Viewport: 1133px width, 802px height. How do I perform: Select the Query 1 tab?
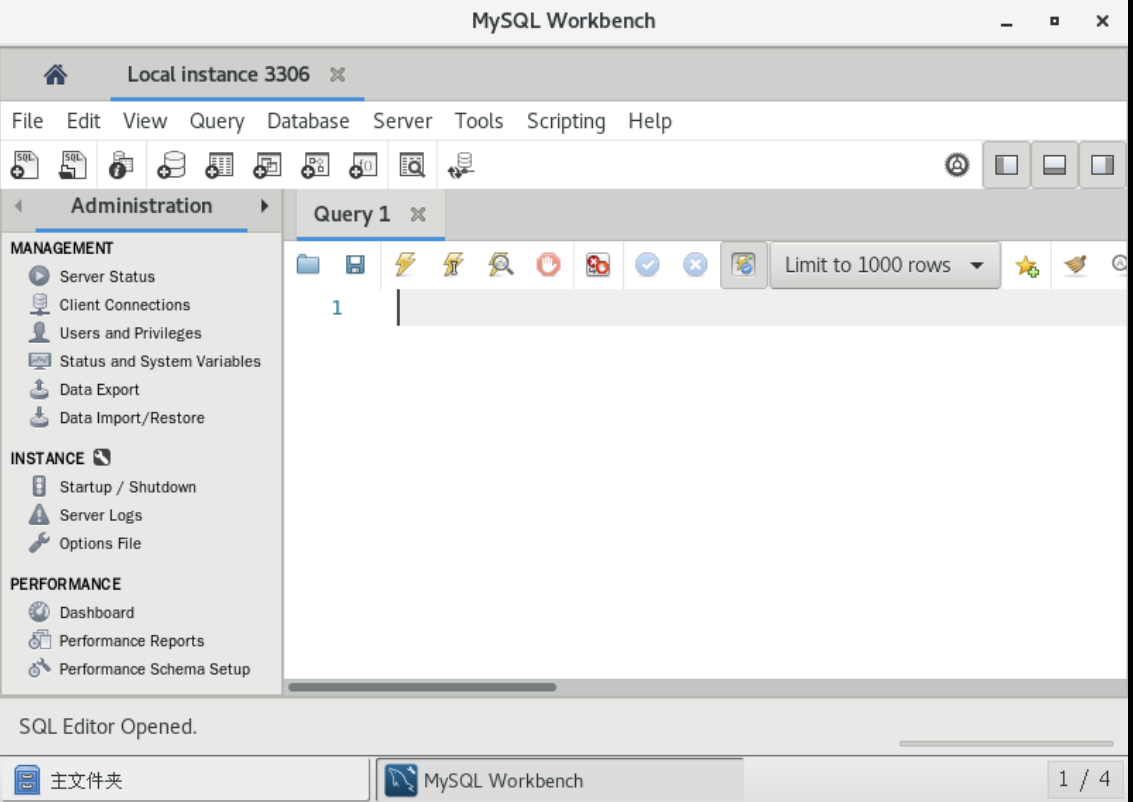click(x=352, y=215)
